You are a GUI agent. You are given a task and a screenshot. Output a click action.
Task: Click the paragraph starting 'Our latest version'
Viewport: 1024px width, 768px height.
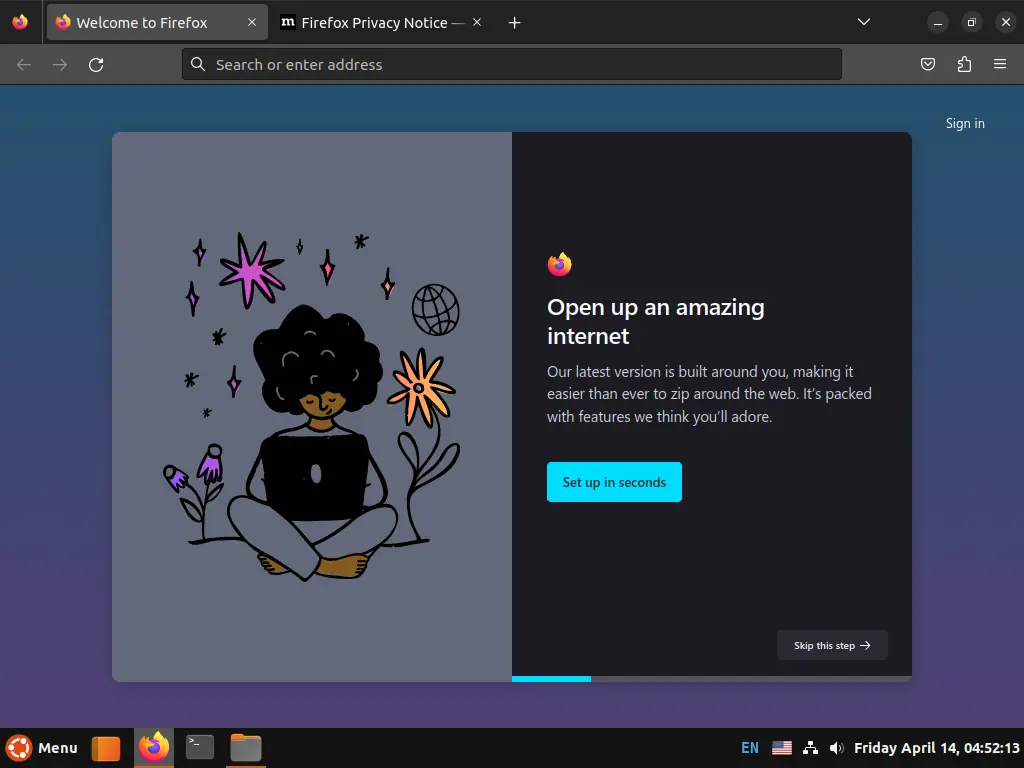click(x=709, y=394)
